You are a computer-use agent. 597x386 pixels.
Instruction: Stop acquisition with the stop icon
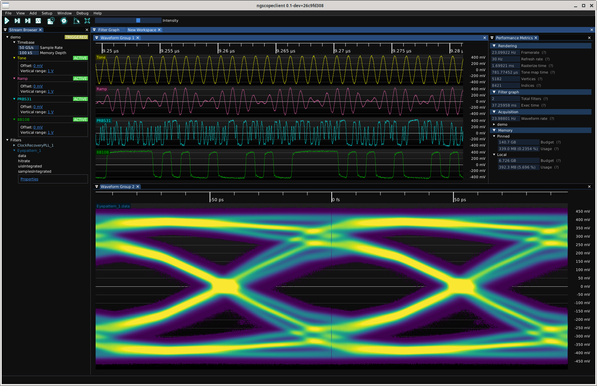pos(38,21)
